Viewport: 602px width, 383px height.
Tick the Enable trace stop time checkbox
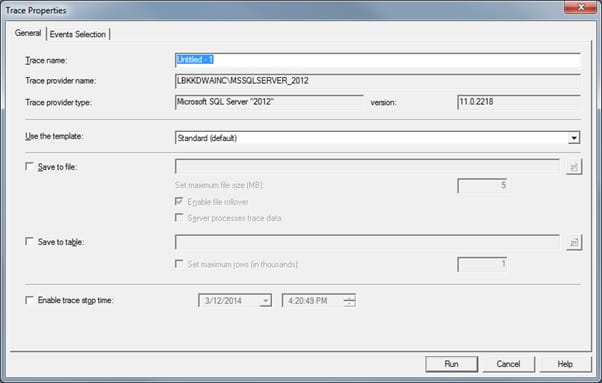29,300
